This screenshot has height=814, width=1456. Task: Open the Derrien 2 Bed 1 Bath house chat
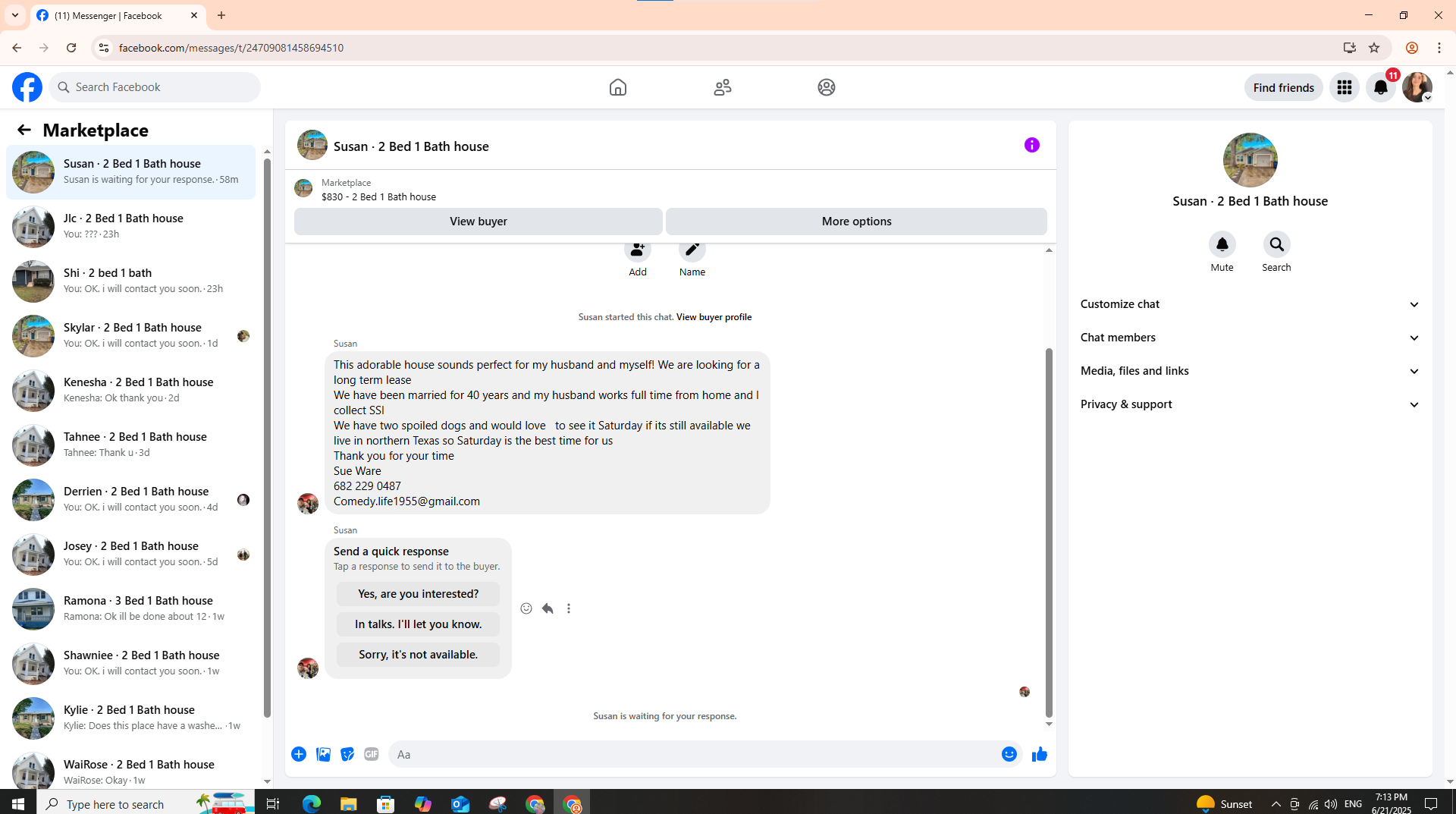click(130, 499)
